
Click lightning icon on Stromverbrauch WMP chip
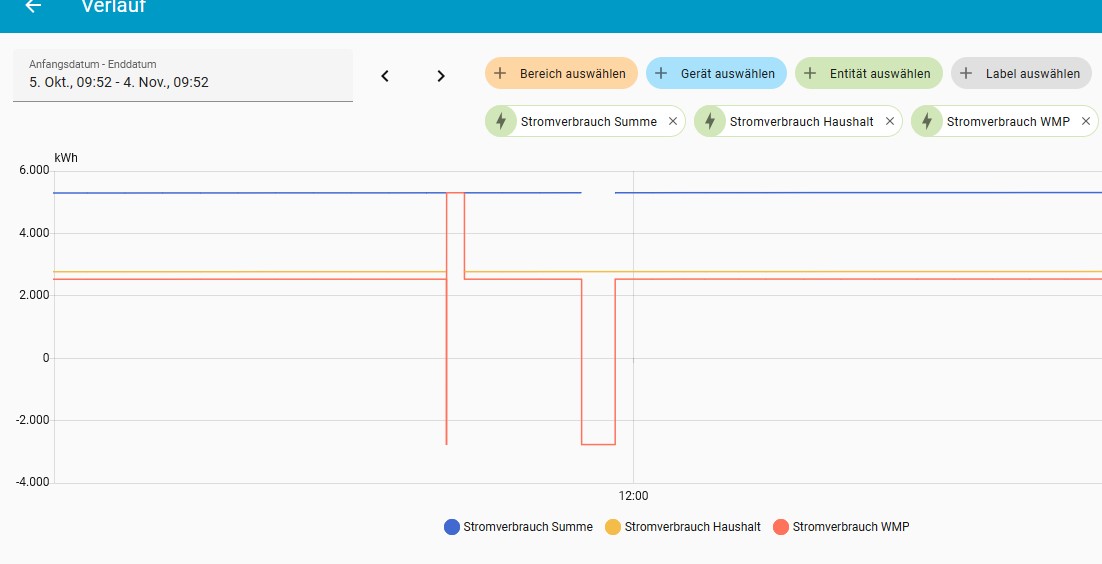927,121
